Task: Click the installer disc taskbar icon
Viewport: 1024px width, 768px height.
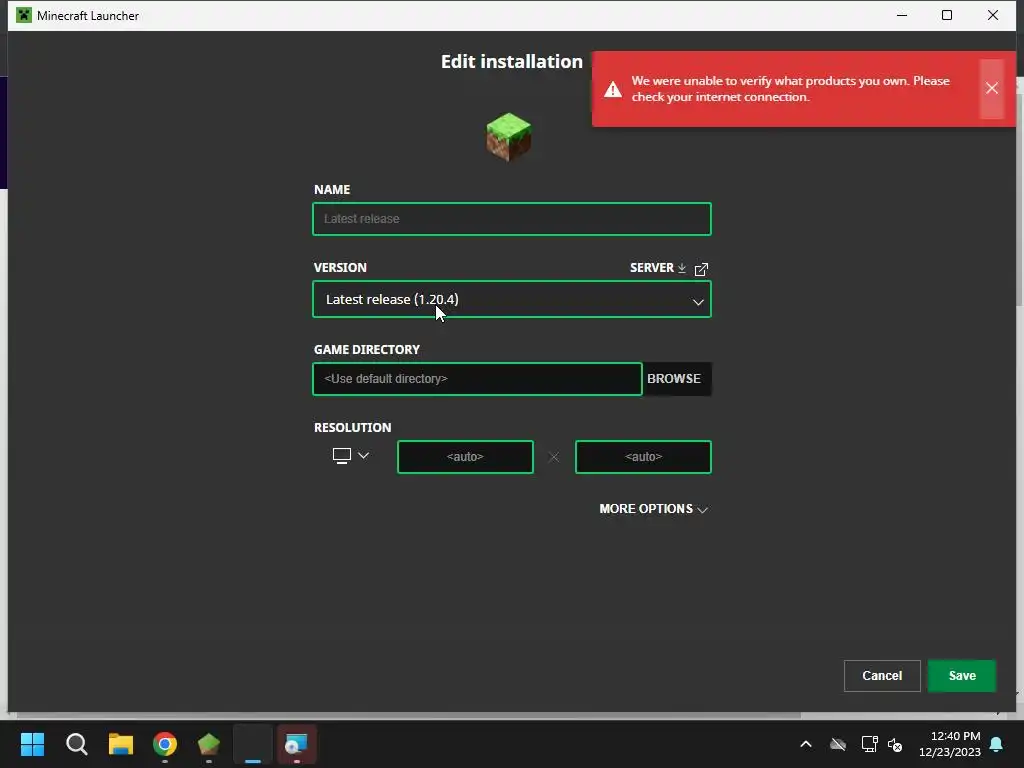Action: pyautogui.click(x=297, y=744)
